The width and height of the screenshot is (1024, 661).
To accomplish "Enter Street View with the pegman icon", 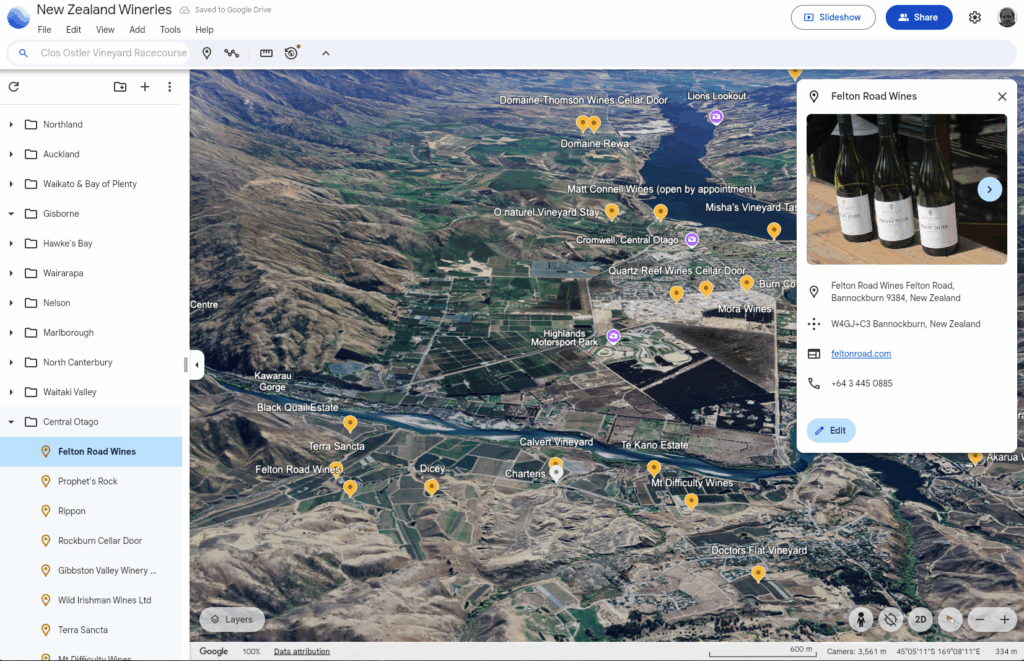I will [861, 619].
